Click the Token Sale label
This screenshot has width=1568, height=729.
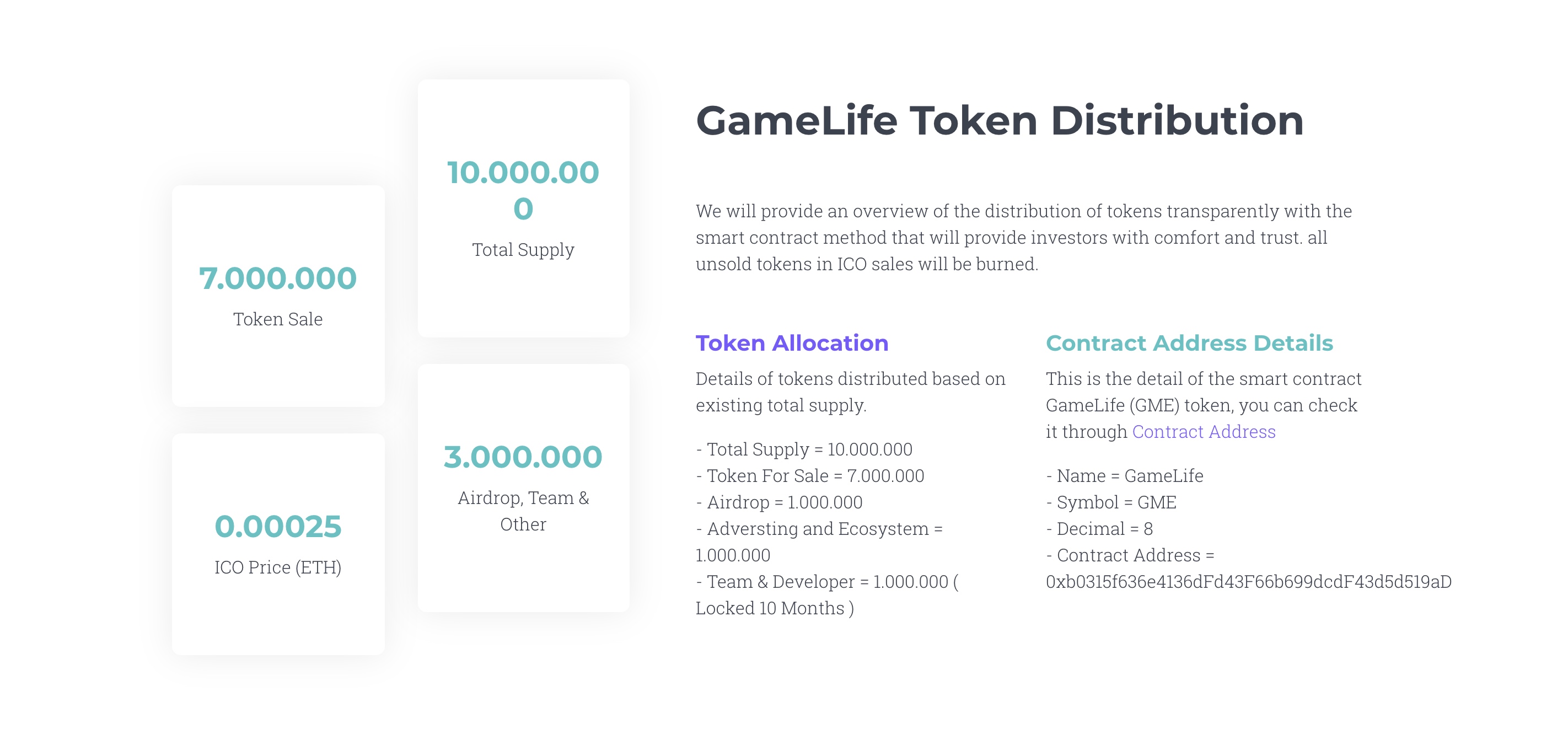278,319
